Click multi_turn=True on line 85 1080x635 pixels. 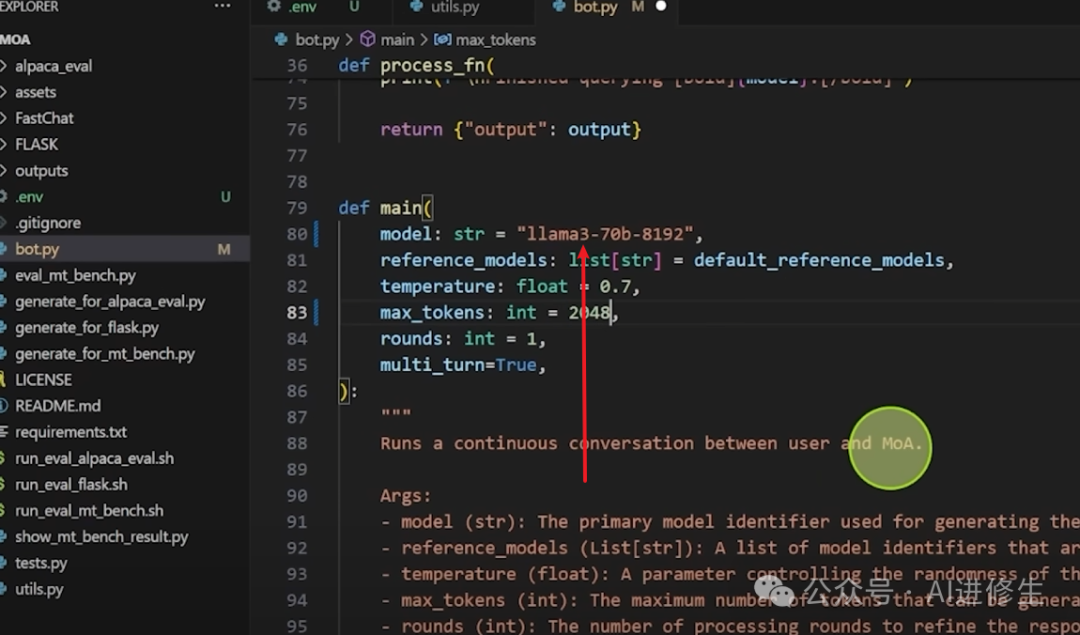(x=458, y=365)
